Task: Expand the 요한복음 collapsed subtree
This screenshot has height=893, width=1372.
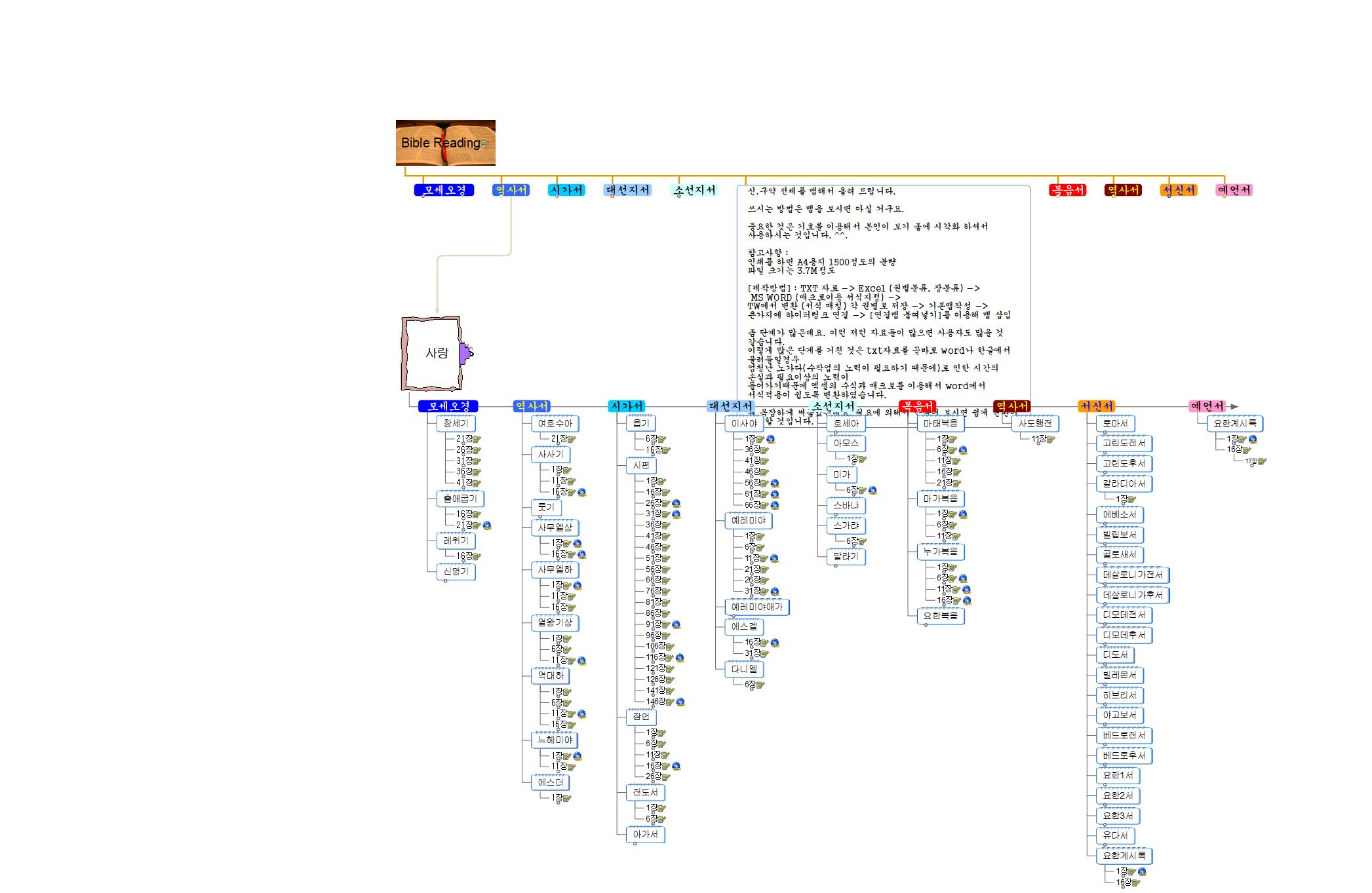Action: click(x=926, y=625)
